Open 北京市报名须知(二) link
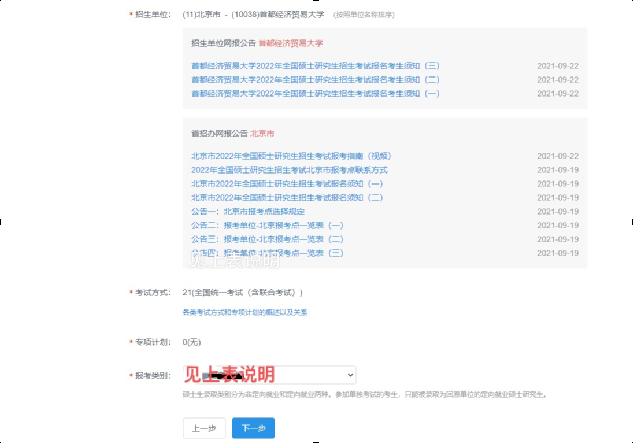This screenshot has height=443, width=633. [x=287, y=197]
